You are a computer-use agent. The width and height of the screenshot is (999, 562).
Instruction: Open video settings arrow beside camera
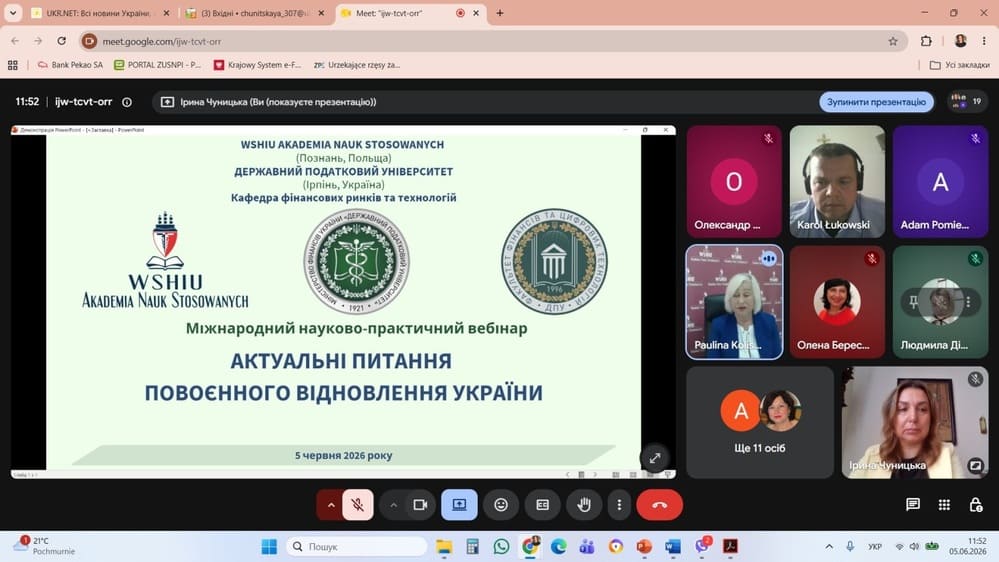tap(394, 505)
